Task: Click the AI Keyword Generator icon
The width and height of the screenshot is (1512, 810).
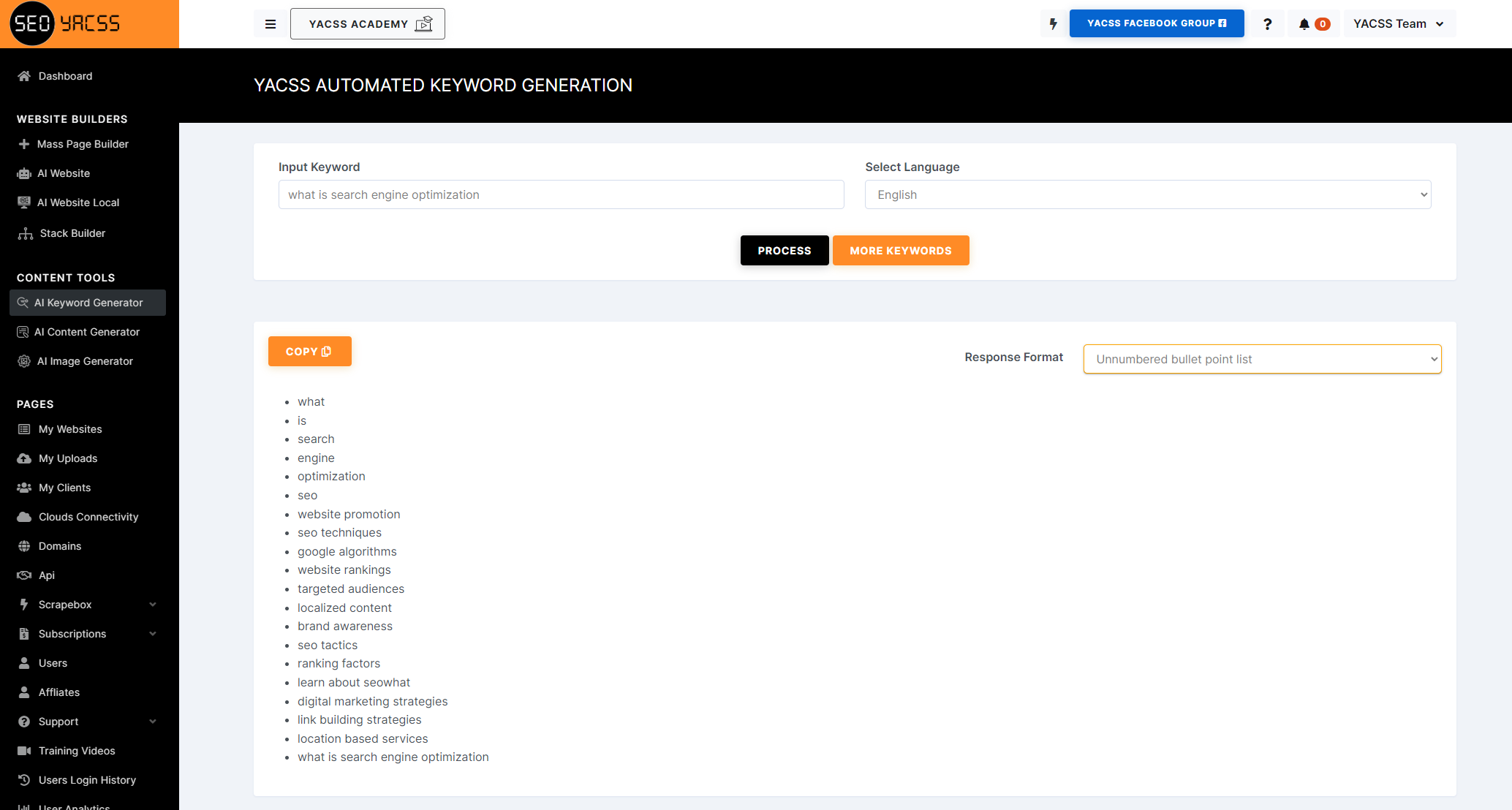Action: click(23, 303)
